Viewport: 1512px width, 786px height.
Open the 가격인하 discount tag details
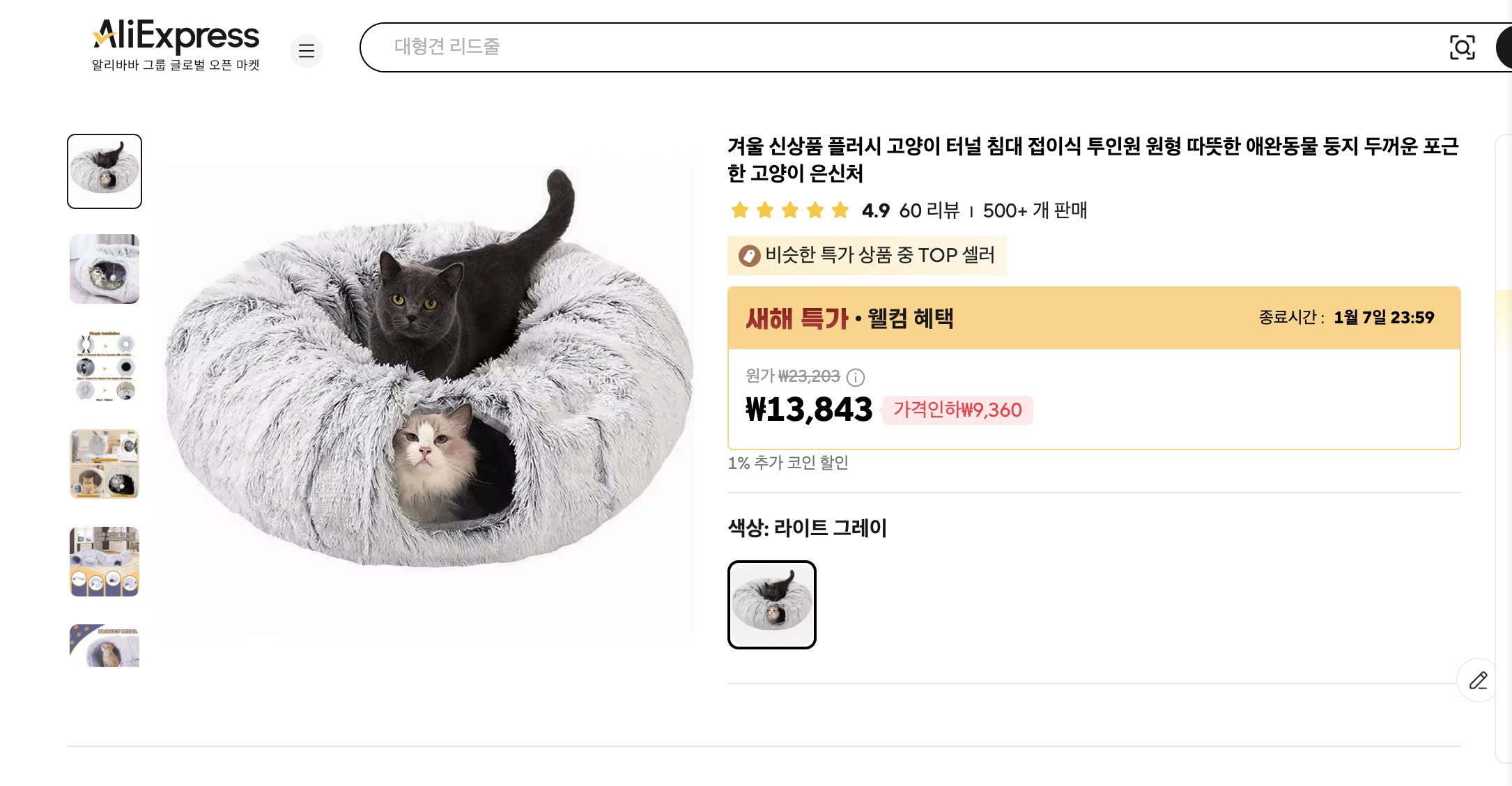958,411
